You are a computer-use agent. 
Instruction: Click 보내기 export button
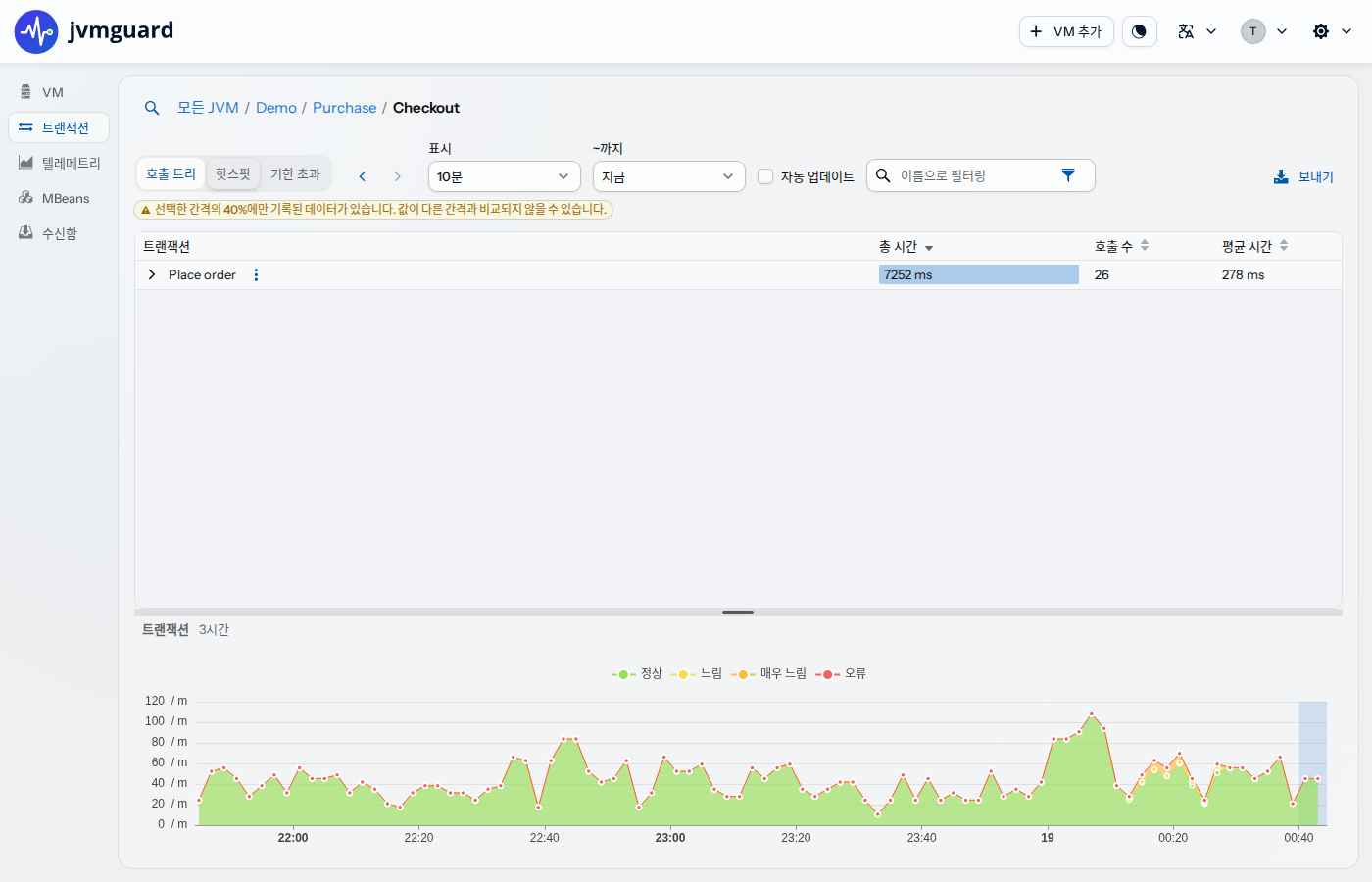pyautogui.click(x=1303, y=176)
